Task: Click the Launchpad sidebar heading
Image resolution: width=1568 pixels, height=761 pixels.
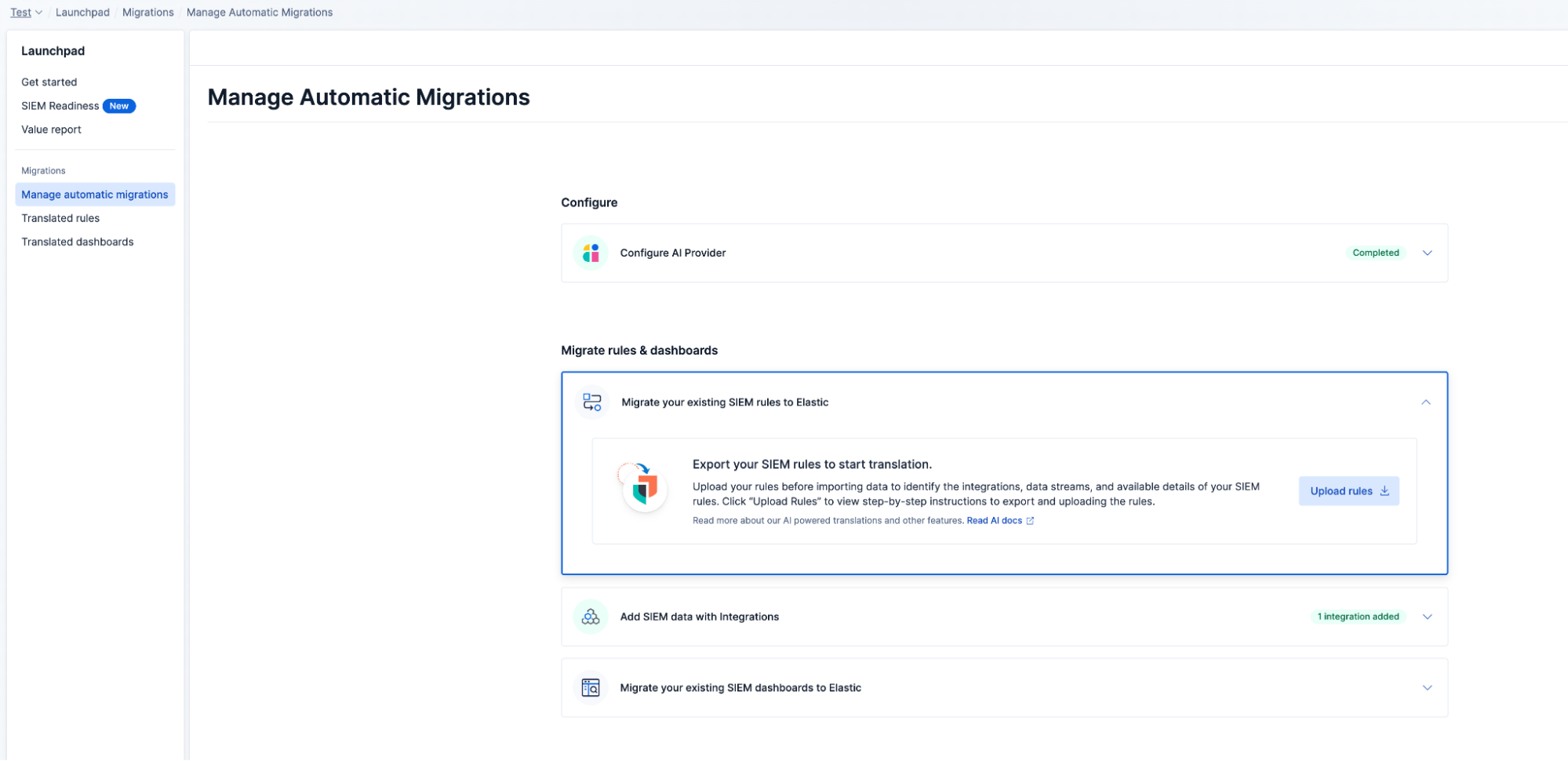Action: pos(53,51)
